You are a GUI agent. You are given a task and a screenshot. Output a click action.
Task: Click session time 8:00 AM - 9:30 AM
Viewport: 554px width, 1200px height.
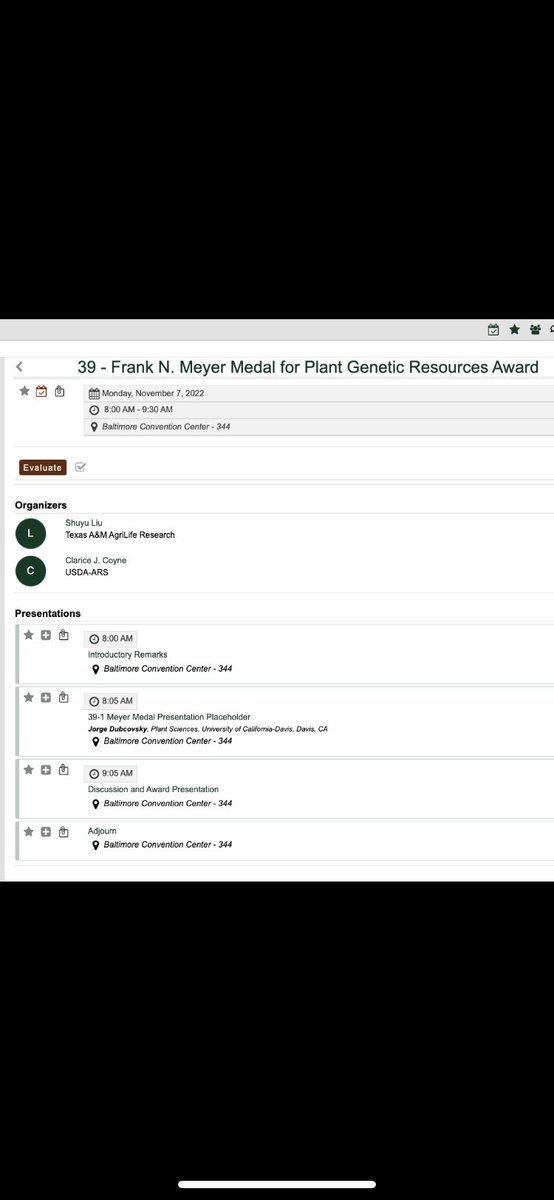pos(137,410)
